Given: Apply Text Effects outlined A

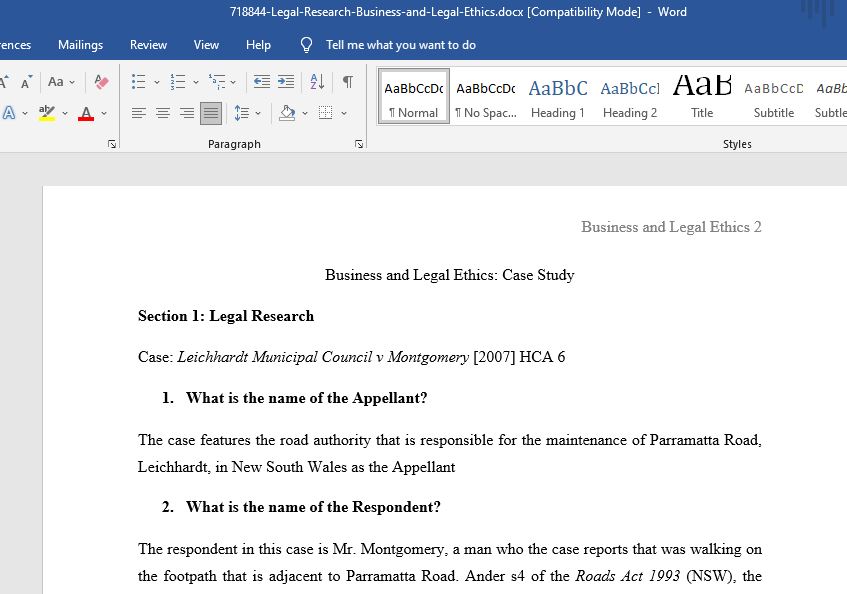Looking at the screenshot, I should click(x=9, y=113).
